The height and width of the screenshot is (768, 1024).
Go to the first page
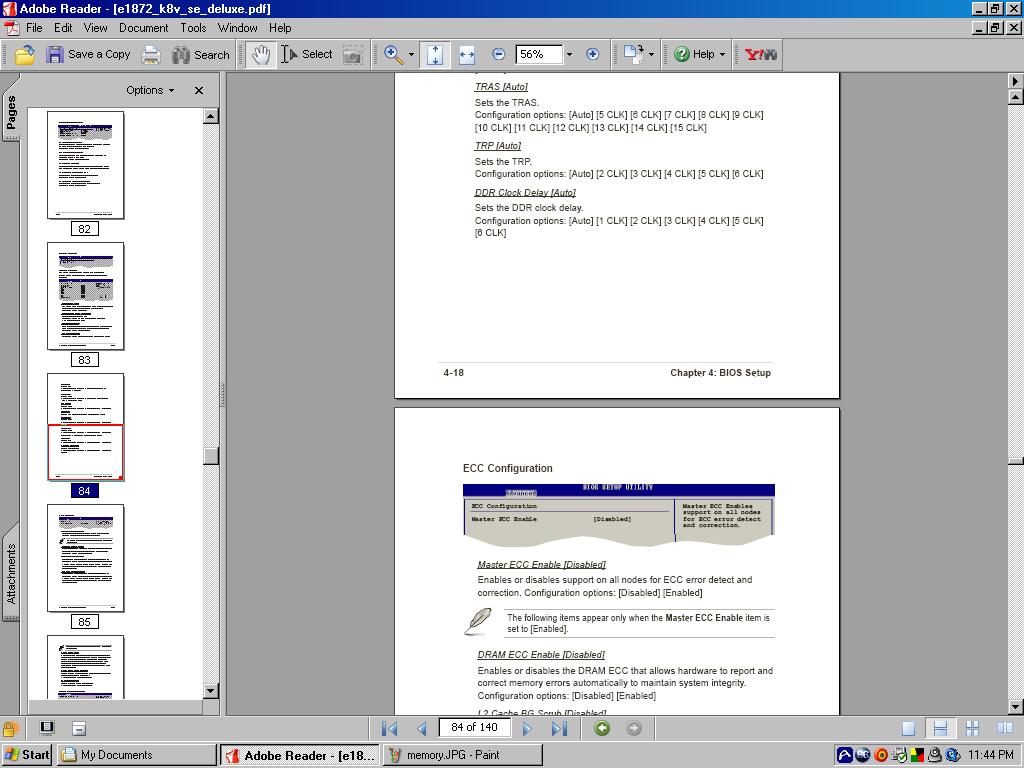pos(389,728)
